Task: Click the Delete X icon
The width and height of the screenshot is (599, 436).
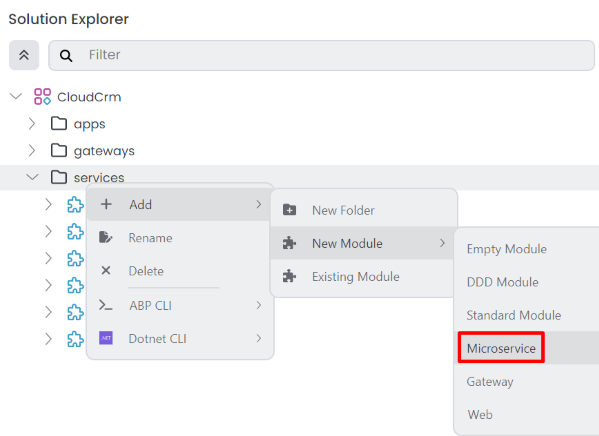Action: (x=106, y=271)
